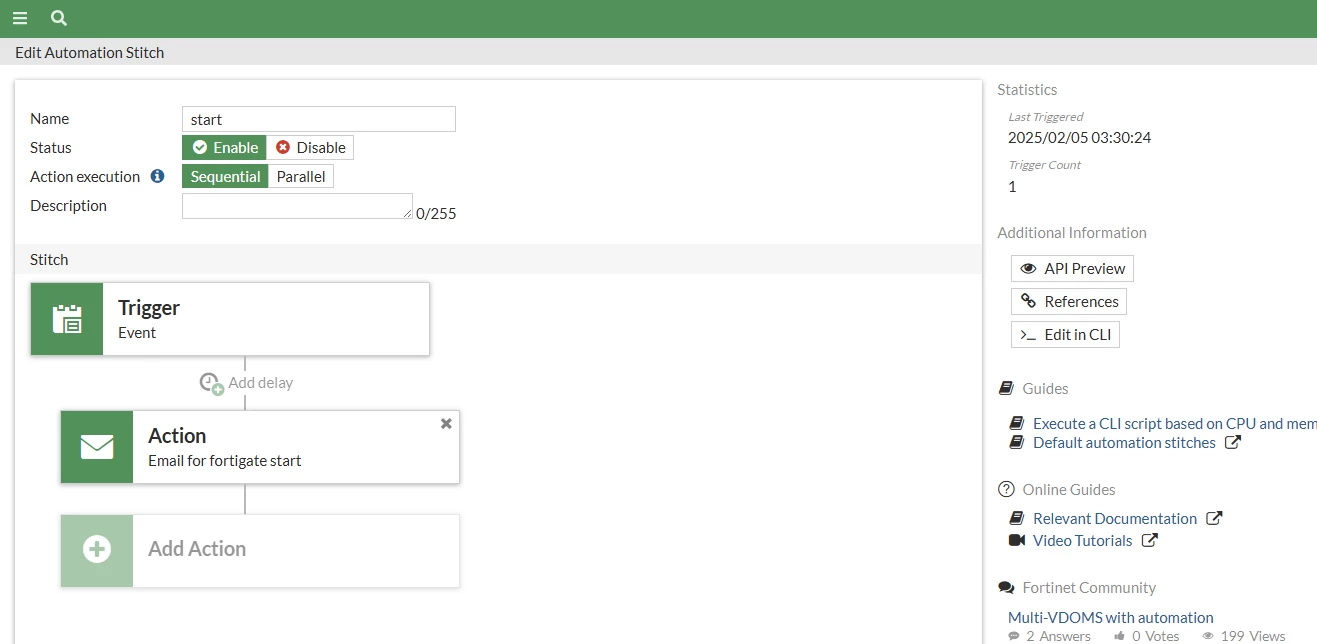
Task: Click the Fortinet Community chat icon
Action: [1006, 587]
